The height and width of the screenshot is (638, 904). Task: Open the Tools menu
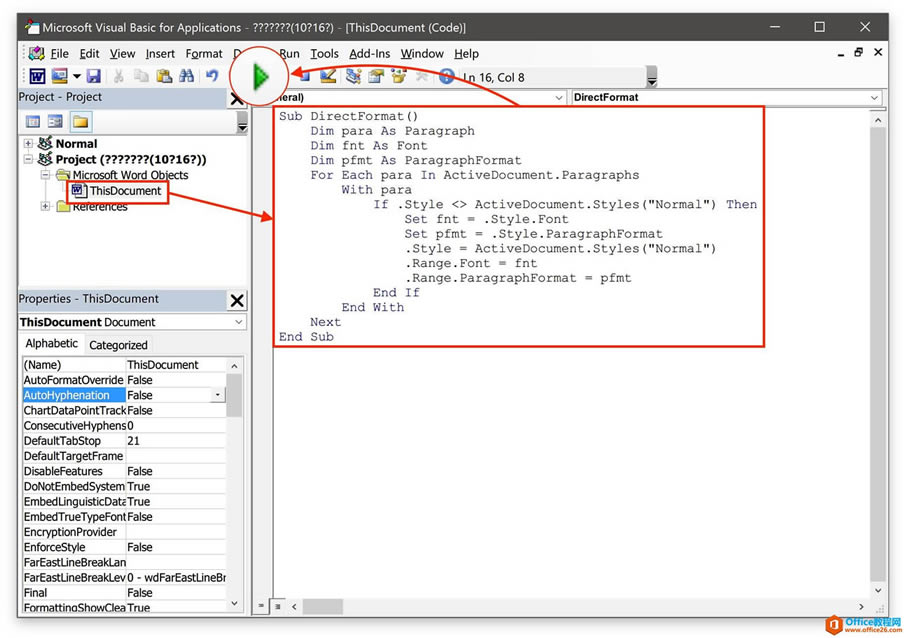[324, 54]
